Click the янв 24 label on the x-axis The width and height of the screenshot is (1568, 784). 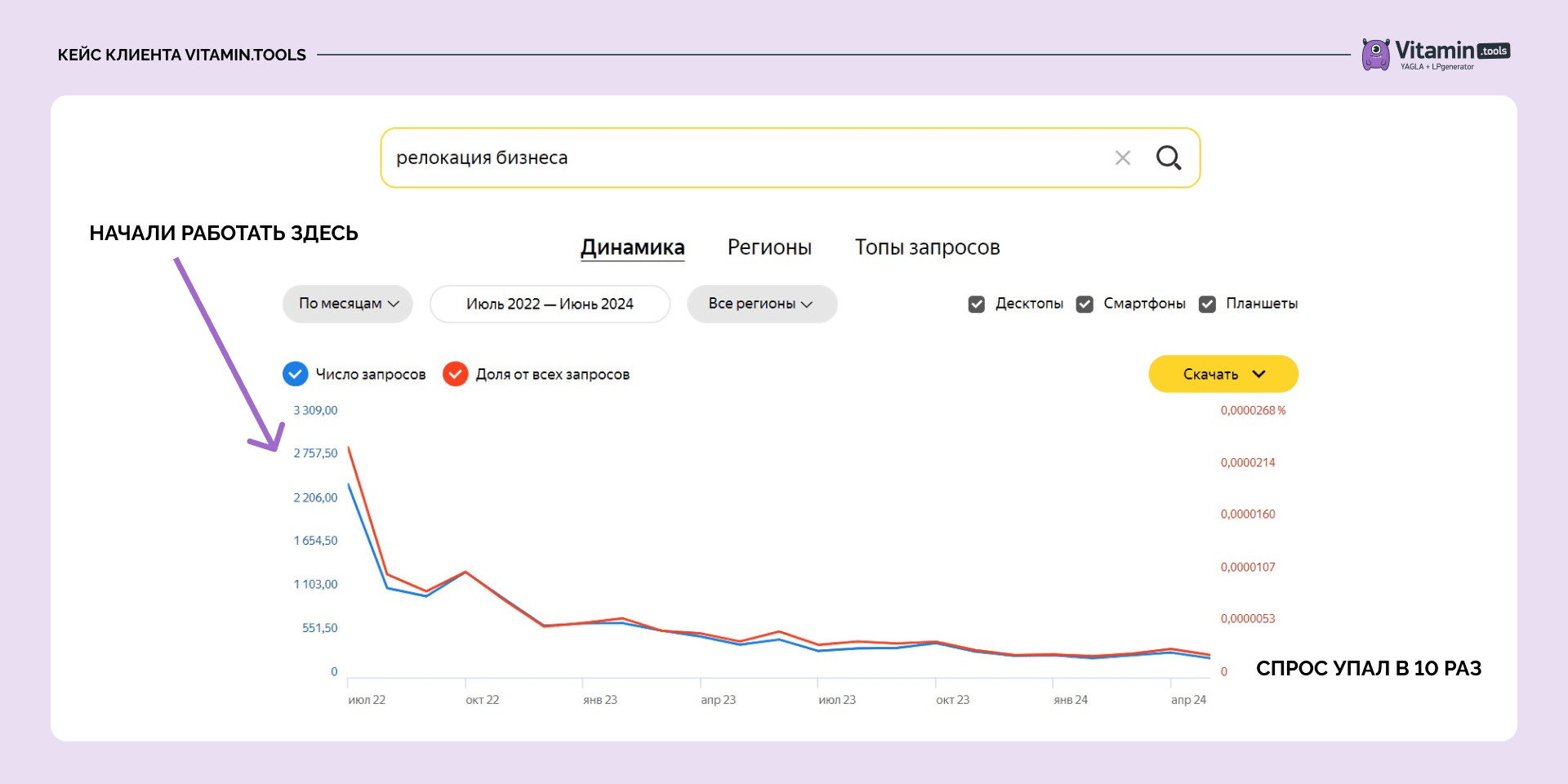[x=1070, y=700]
